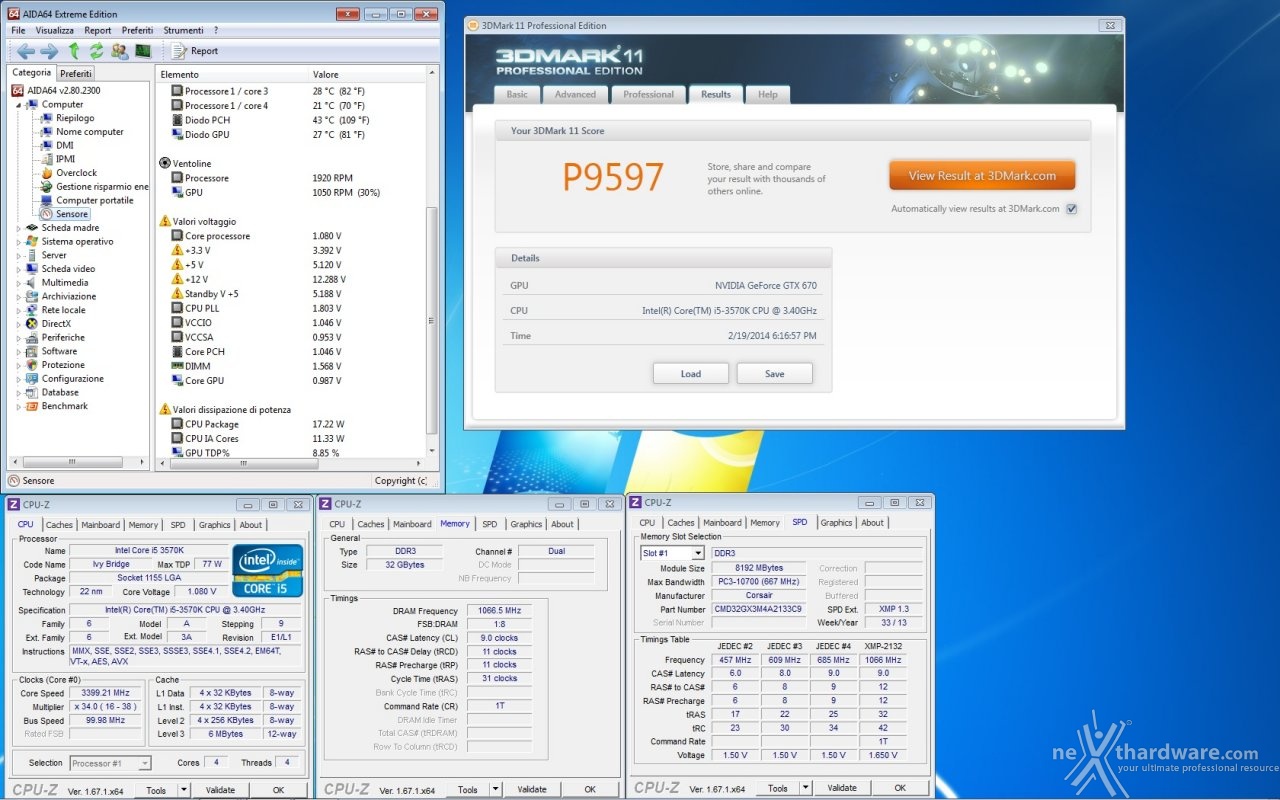Expand the Software tree node
Viewport: 1280px width, 800px height.
[x=19, y=351]
